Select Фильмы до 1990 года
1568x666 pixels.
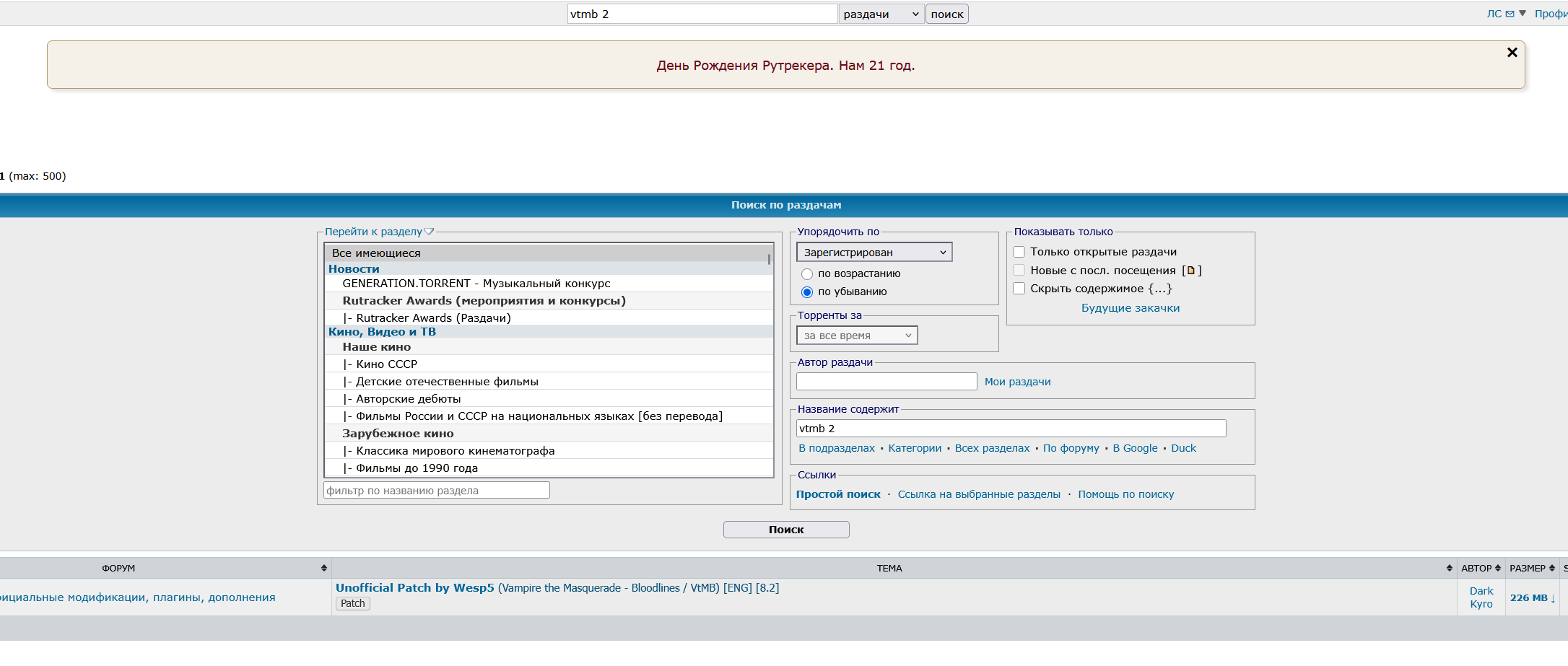pos(549,468)
